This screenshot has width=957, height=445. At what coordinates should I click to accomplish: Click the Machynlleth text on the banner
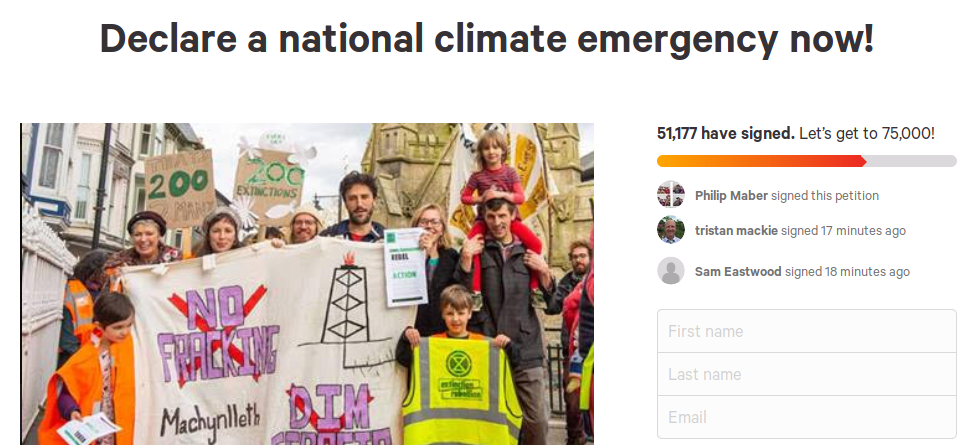pos(210,421)
